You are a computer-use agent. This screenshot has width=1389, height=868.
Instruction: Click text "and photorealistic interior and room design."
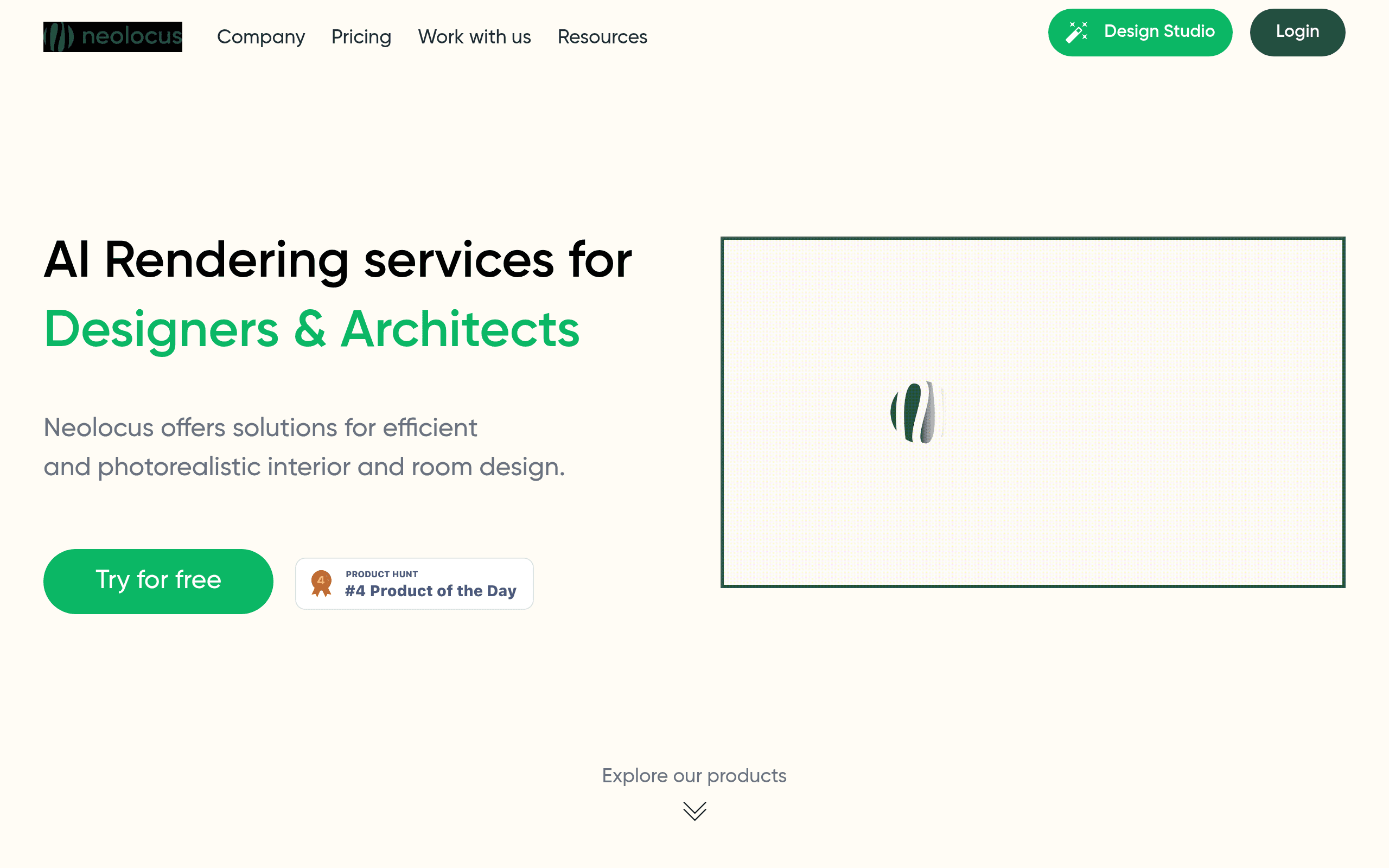tap(304, 467)
